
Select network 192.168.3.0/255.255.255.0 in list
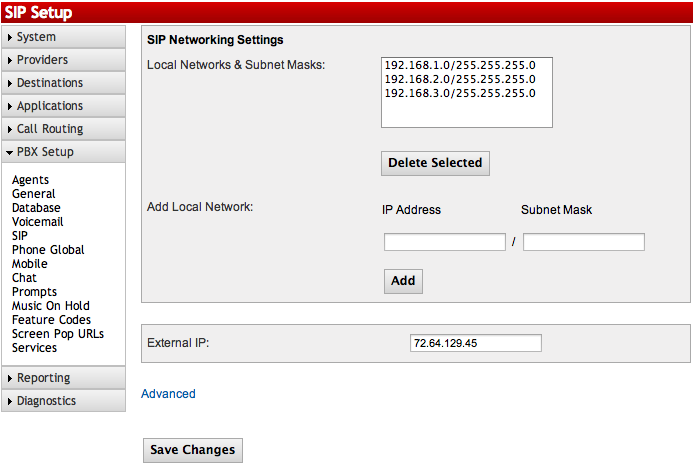[x=460, y=93]
